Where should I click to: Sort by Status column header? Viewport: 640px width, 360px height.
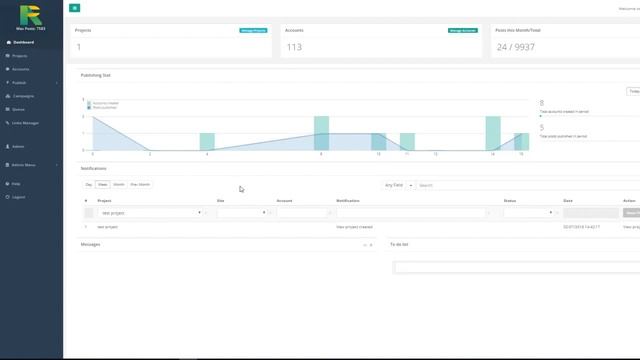[x=510, y=201]
